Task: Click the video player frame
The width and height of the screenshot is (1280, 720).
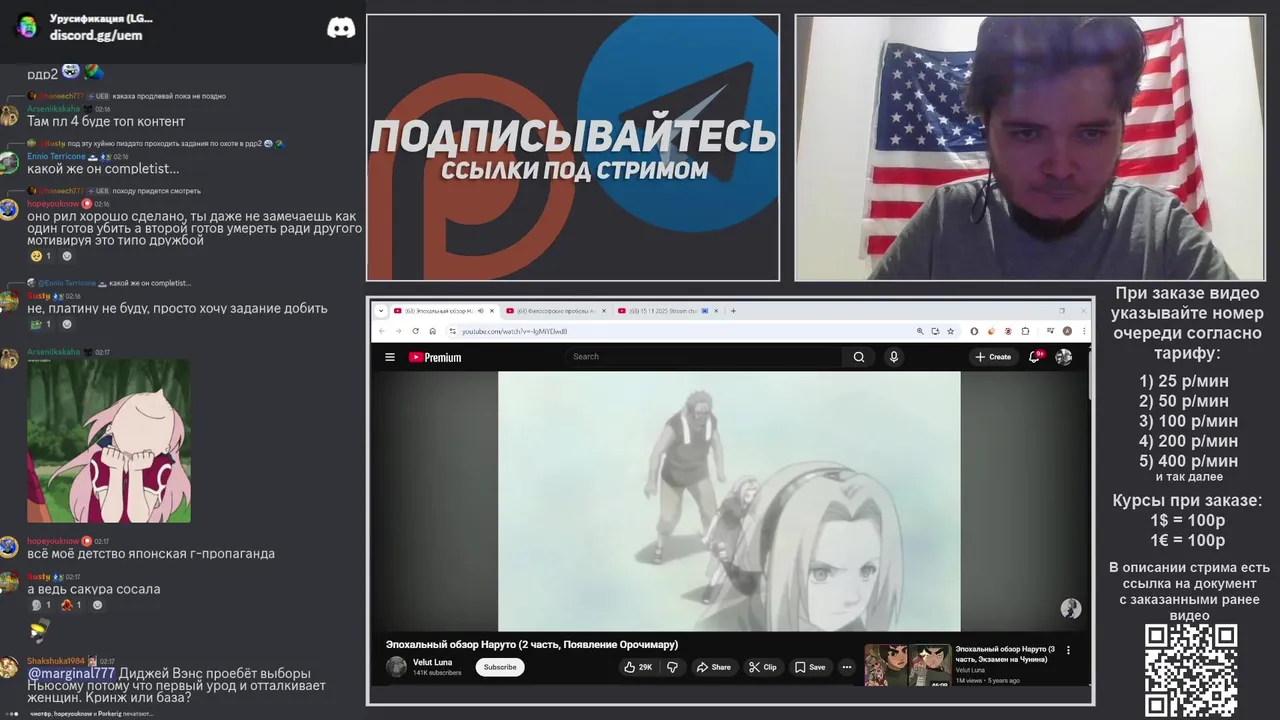Action: (729, 501)
